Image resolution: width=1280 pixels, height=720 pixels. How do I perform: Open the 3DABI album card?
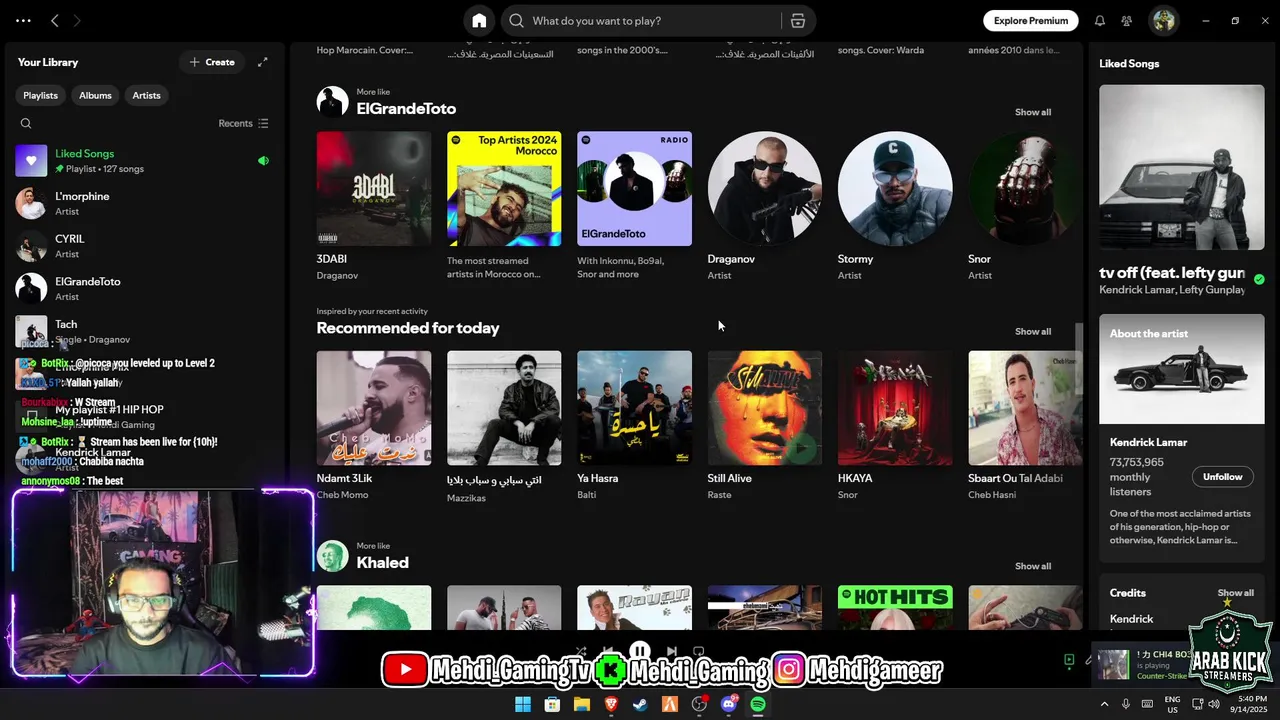click(x=374, y=207)
